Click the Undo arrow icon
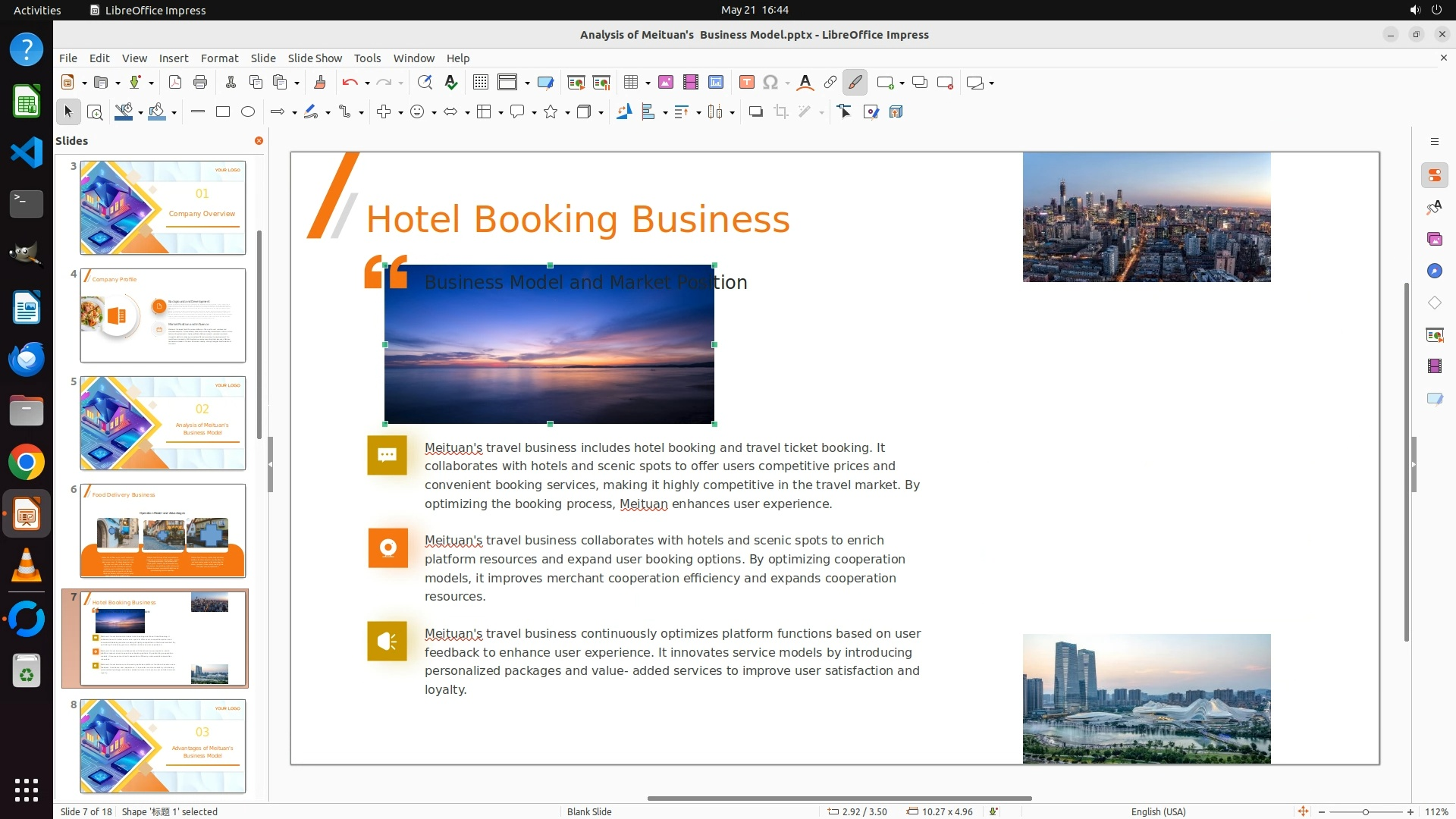This screenshot has height=819, width=1456. [x=349, y=83]
